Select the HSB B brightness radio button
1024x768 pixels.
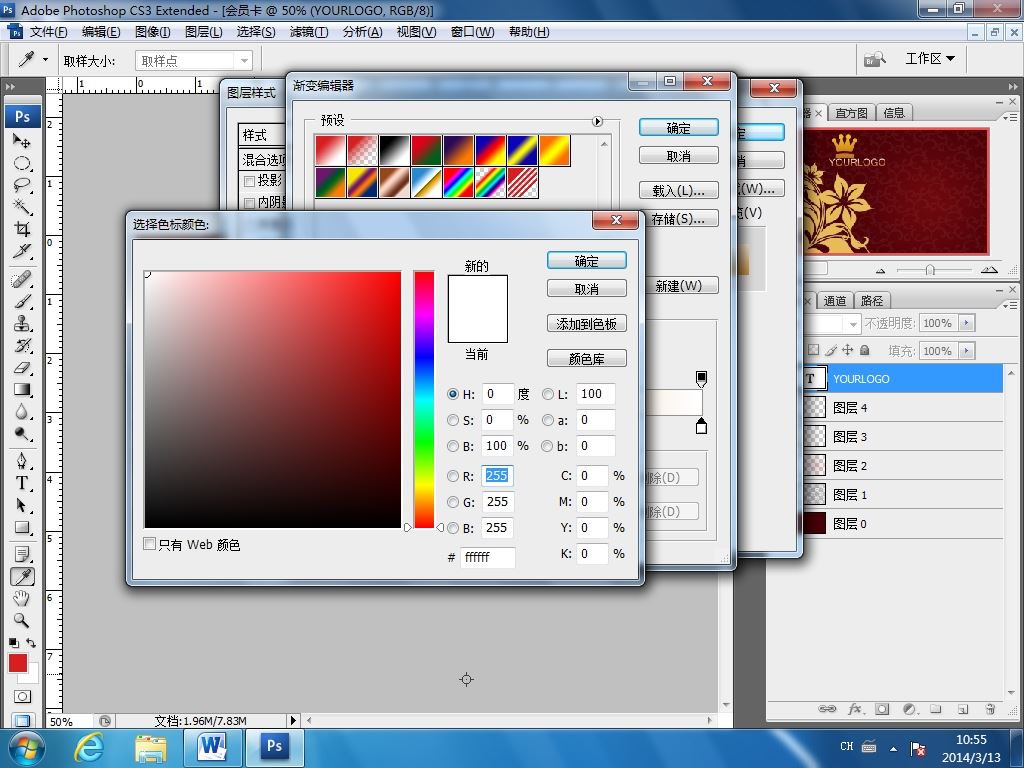[453, 446]
